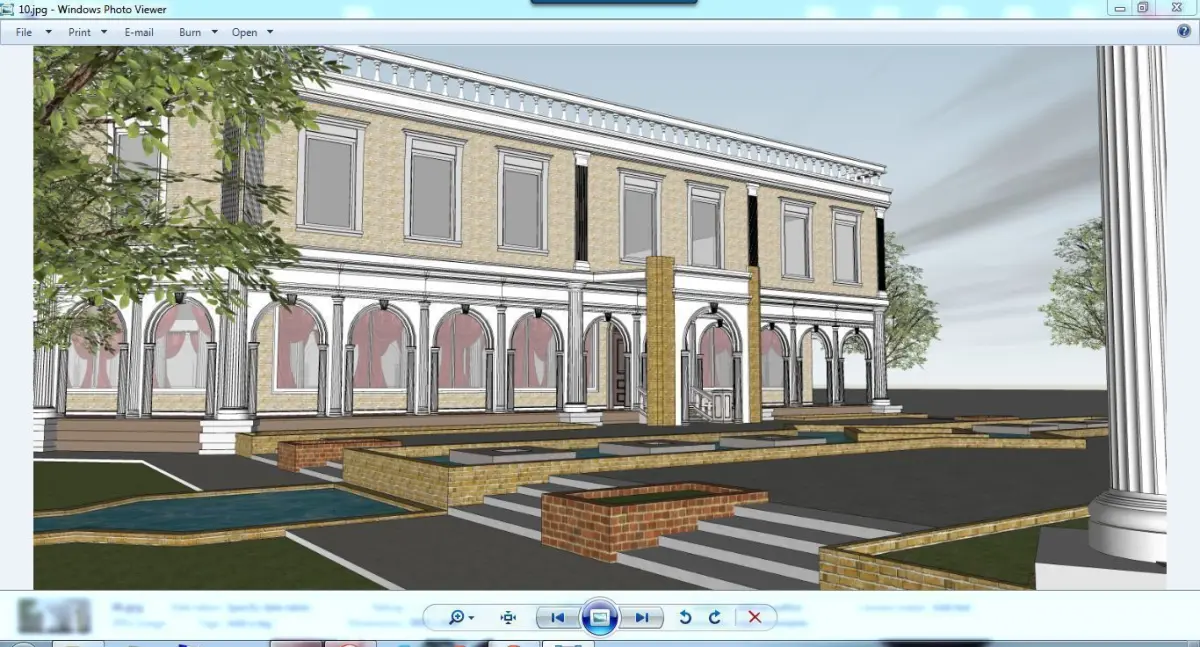Open the File menu
This screenshot has width=1200, height=647.
(x=32, y=32)
